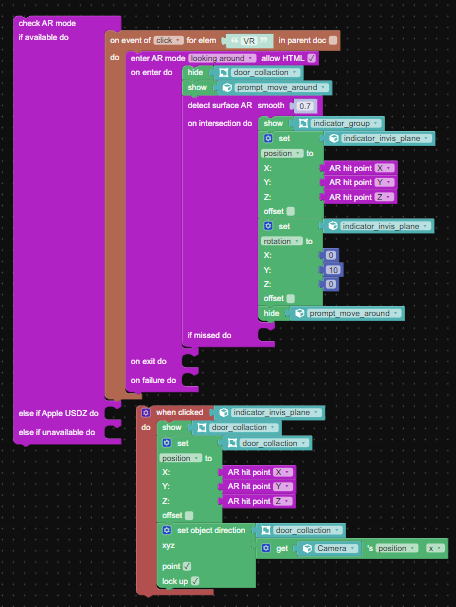The height and width of the screenshot is (607, 456).
Task: Toggle the 'allow HTML' checkbox
Action: pos(311,58)
